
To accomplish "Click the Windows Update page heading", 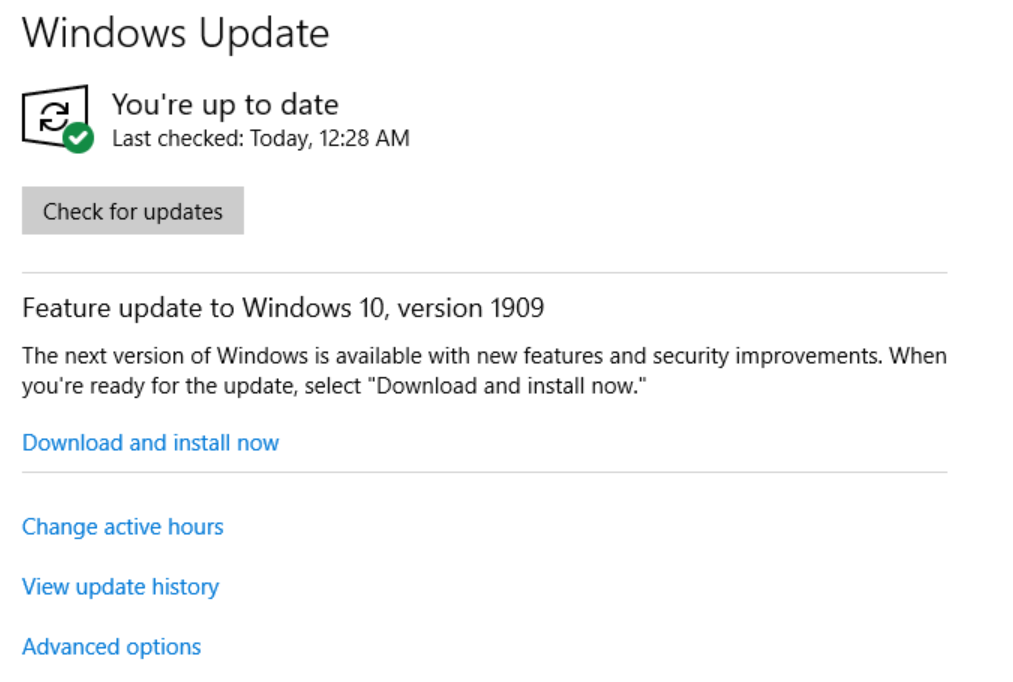I will 175,34.
